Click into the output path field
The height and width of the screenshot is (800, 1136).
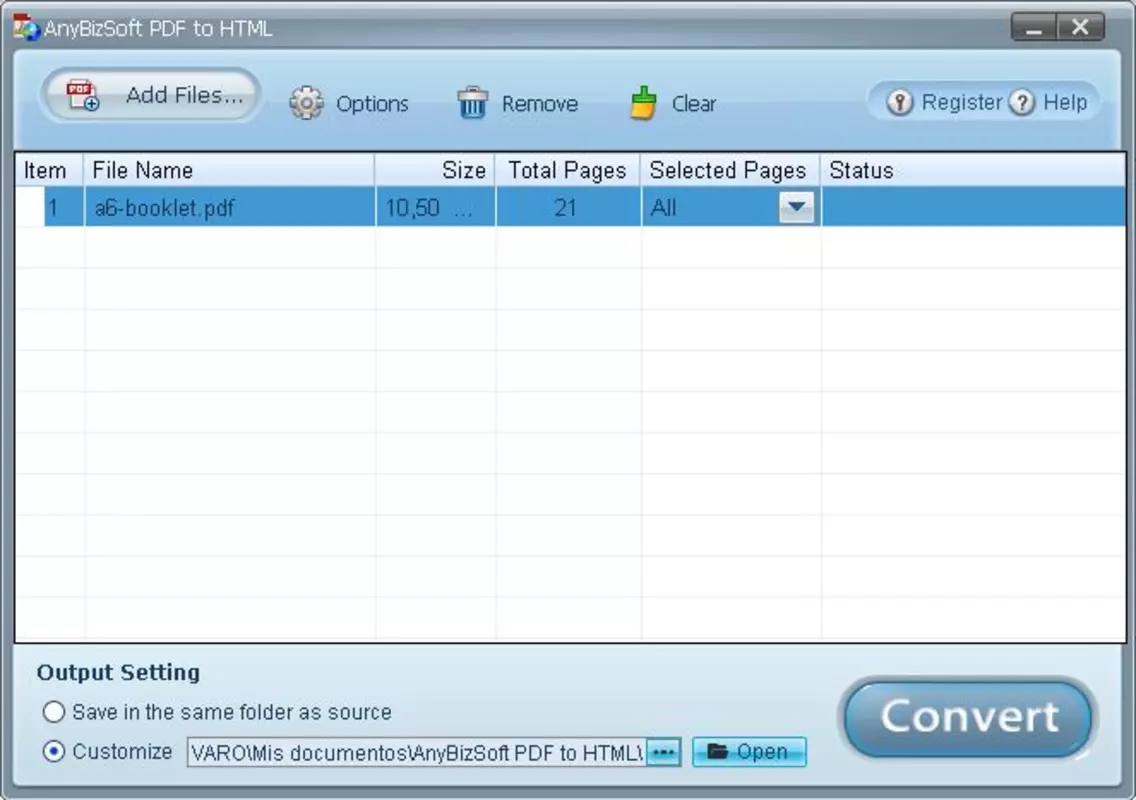(x=417, y=752)
